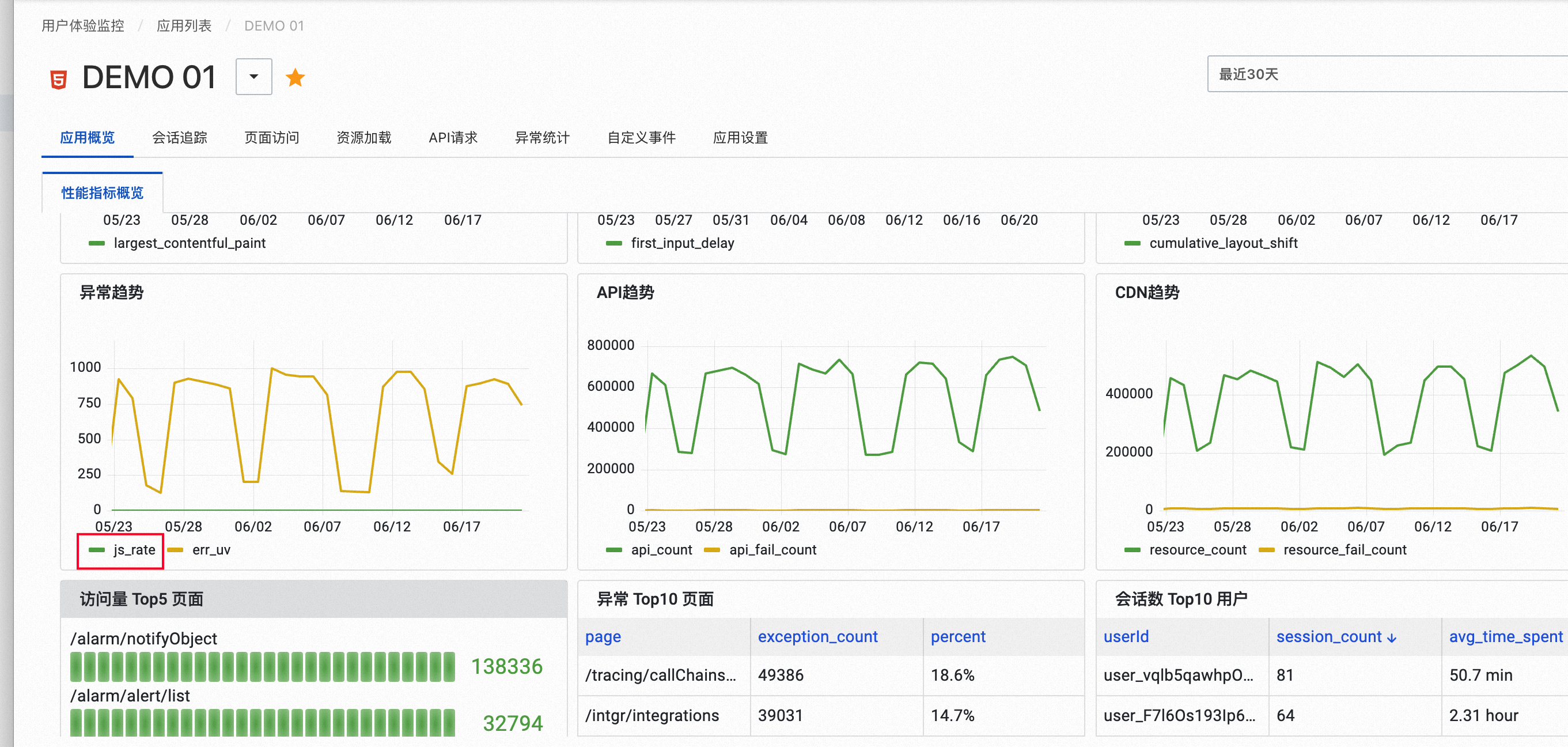Screen dimensions: 1568x747
Task: Open the 应用设置 tab
Action: coord(740,138)
